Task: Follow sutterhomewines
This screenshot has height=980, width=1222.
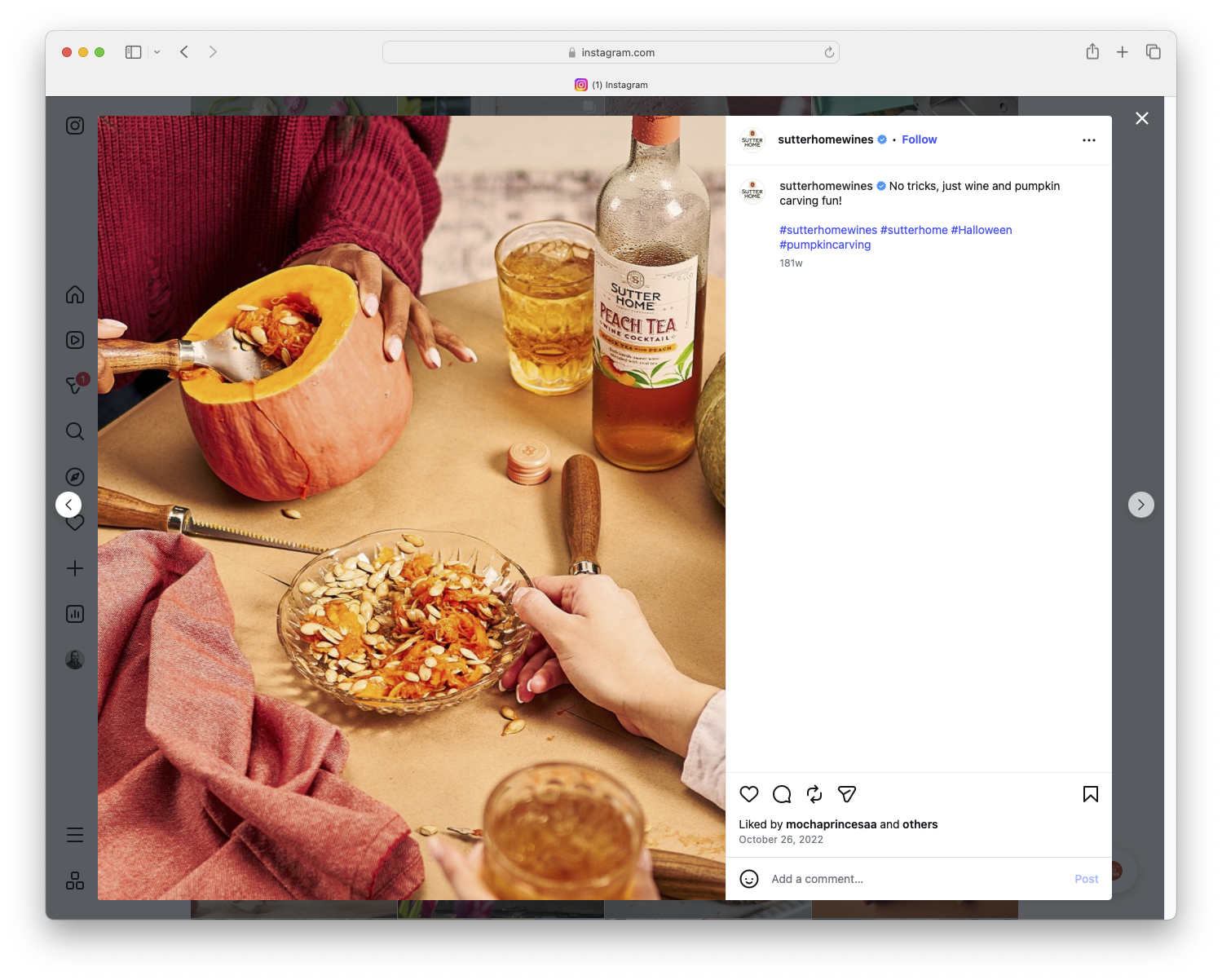Action: (x=920, y=139)
